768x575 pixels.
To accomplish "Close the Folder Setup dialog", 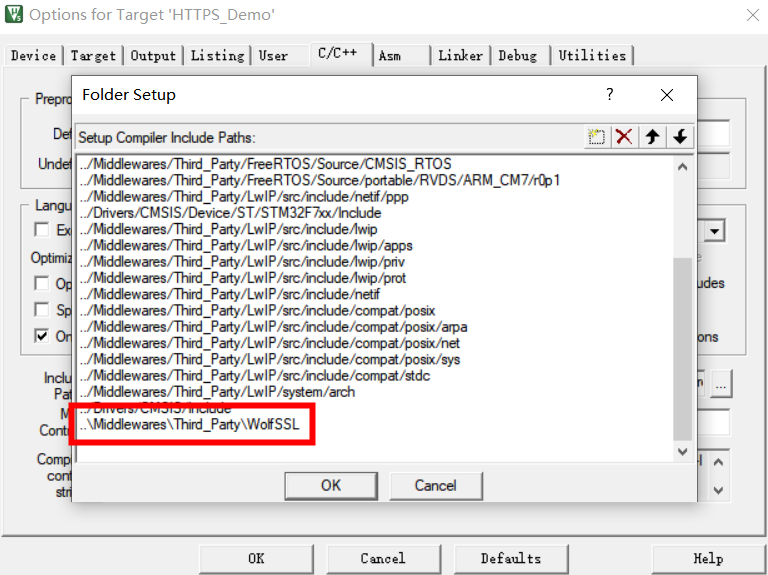I will click(667, 95).
